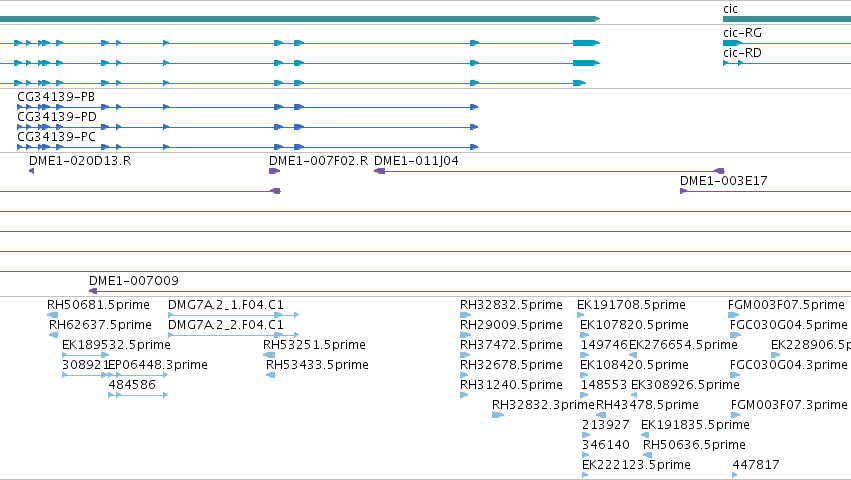Select the CG34139-PC protein track

247,147
